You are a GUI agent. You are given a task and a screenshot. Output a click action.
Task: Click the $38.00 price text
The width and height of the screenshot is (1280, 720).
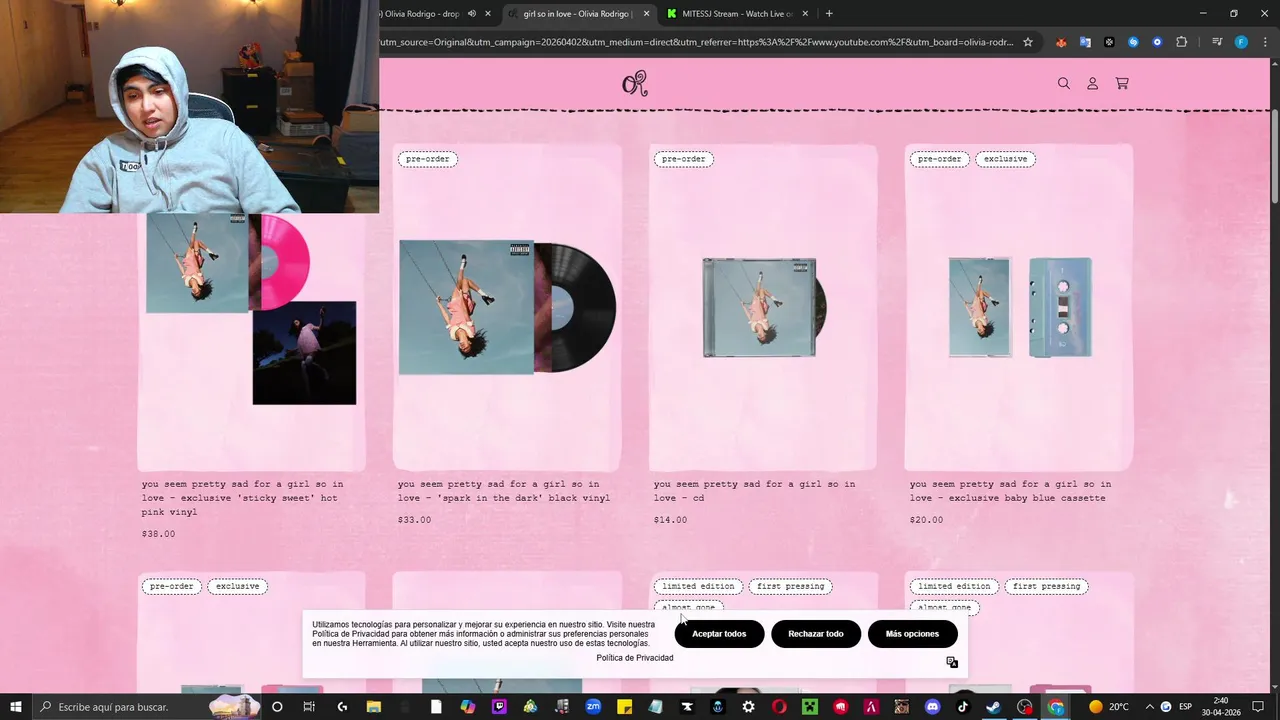point(158,534)
